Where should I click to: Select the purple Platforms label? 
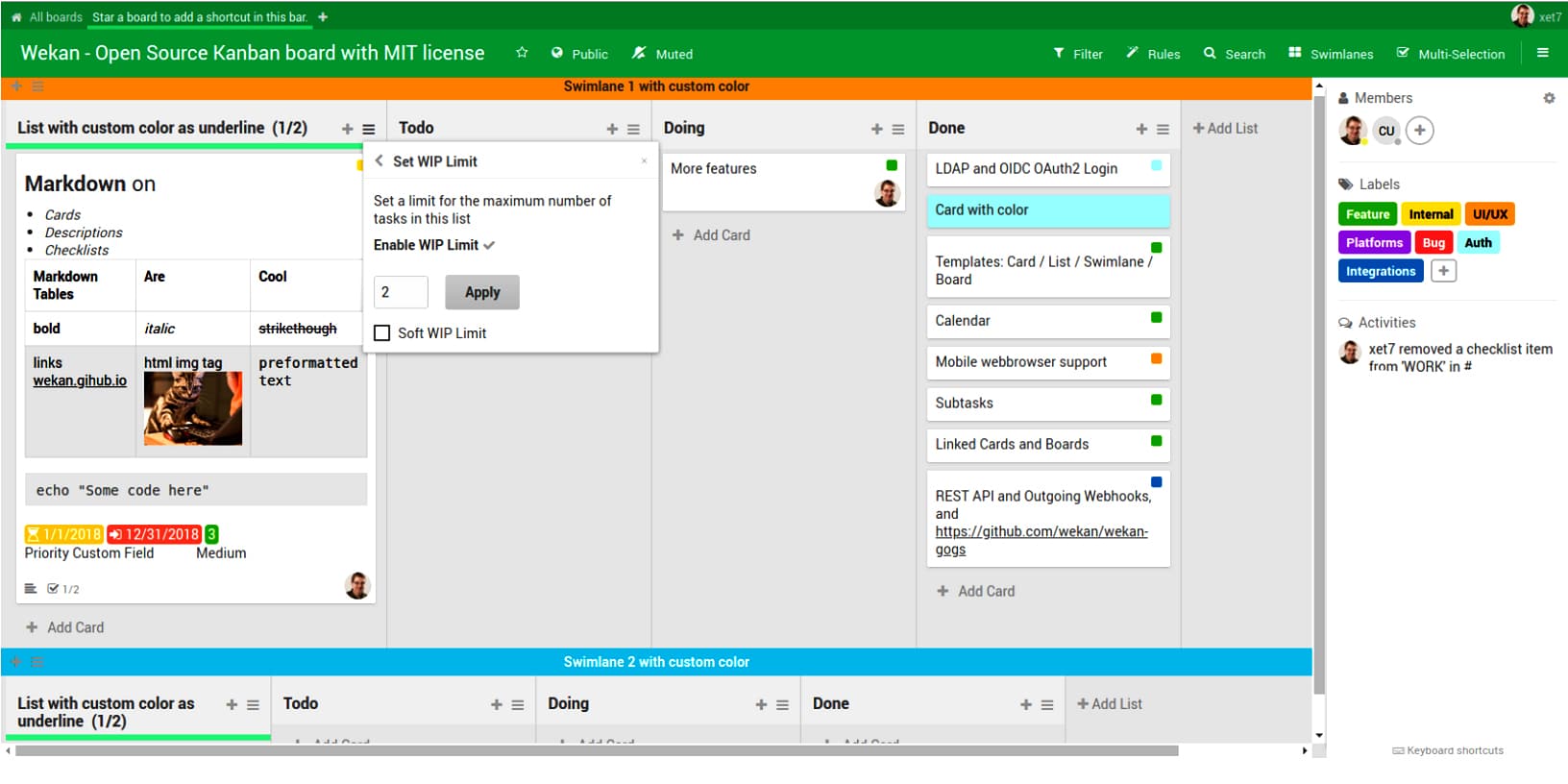[1374, 243]
